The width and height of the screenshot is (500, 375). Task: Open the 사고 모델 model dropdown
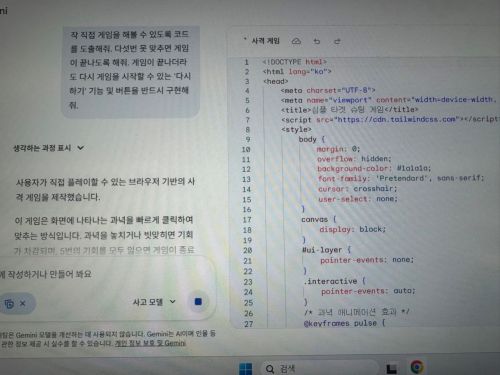tap(154, 302)
